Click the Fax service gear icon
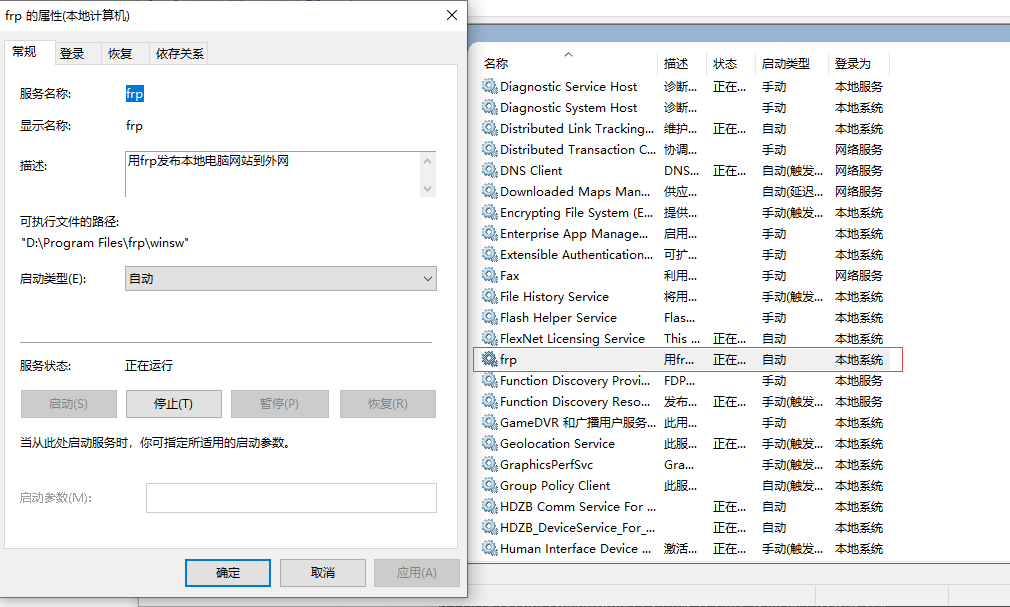 (x=489, y=276)
